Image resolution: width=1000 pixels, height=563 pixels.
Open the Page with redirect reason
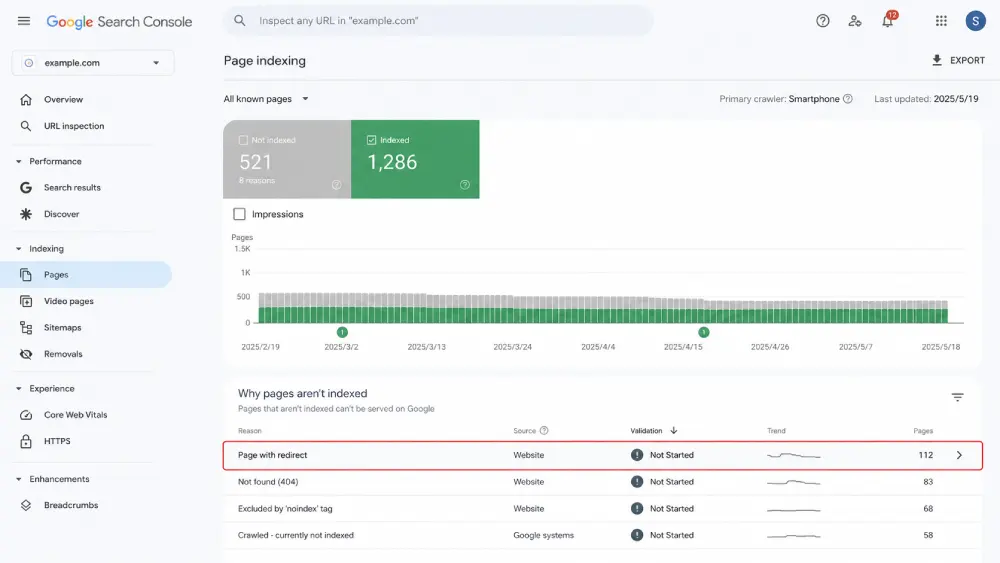[x=272, y=455]
